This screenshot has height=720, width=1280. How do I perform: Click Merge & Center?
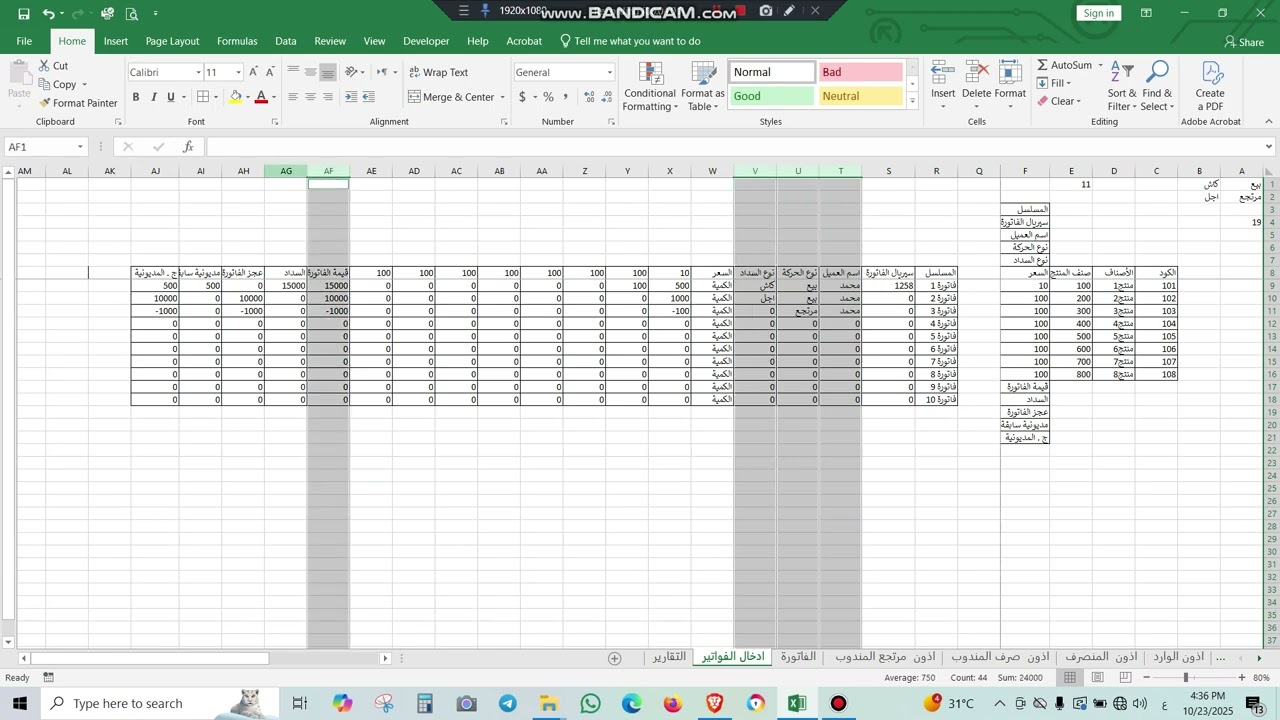pyautogui.click(x=451, y=97)
